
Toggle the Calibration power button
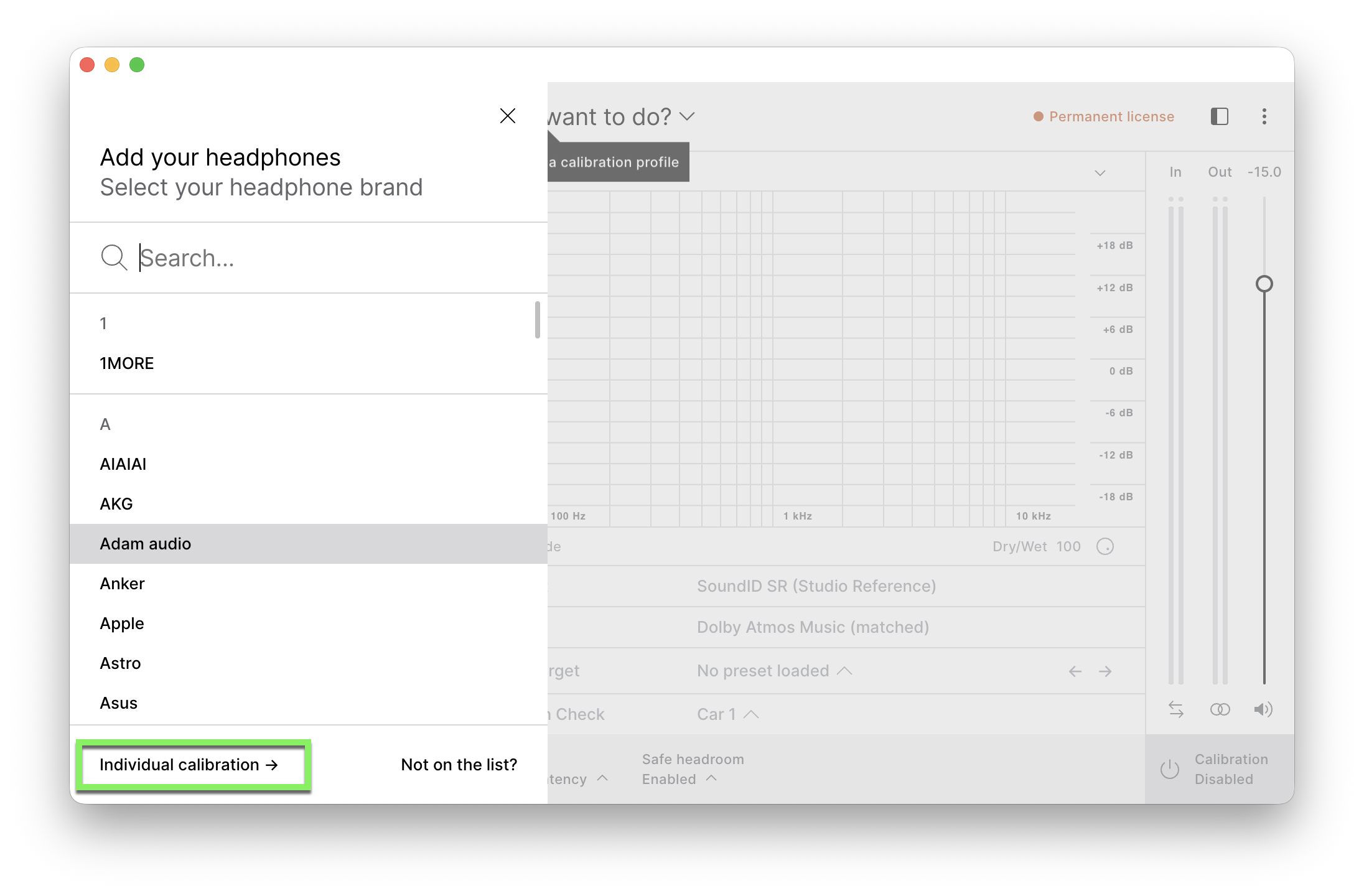click(x=1170, y=769)
